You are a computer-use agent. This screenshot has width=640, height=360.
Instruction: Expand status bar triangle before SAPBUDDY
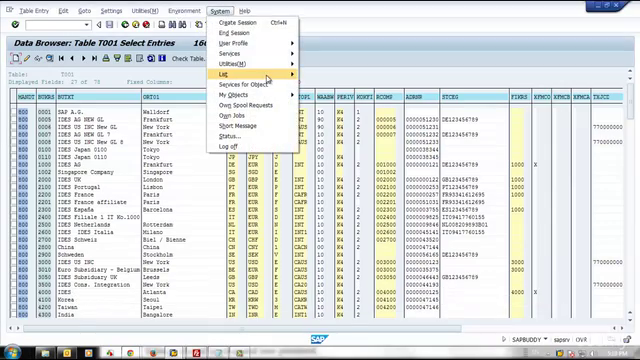point(504,339)
